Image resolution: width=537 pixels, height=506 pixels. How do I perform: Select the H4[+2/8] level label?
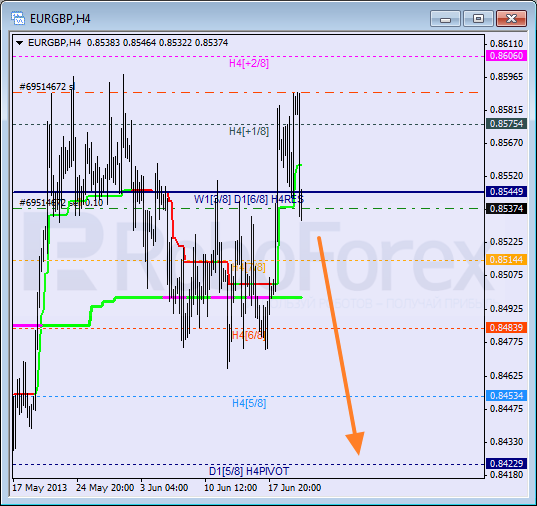pyautogui.click(x=249, y=63)
